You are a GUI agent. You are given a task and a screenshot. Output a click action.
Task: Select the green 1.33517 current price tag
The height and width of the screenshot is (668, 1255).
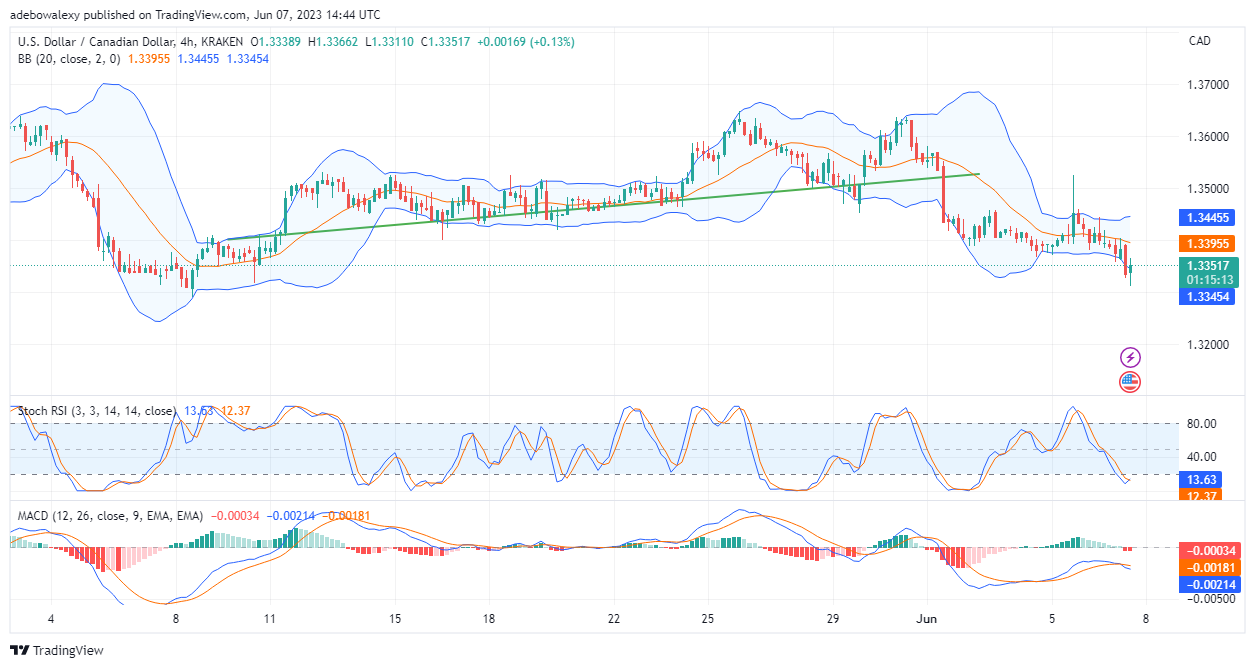click(1209, 265)
